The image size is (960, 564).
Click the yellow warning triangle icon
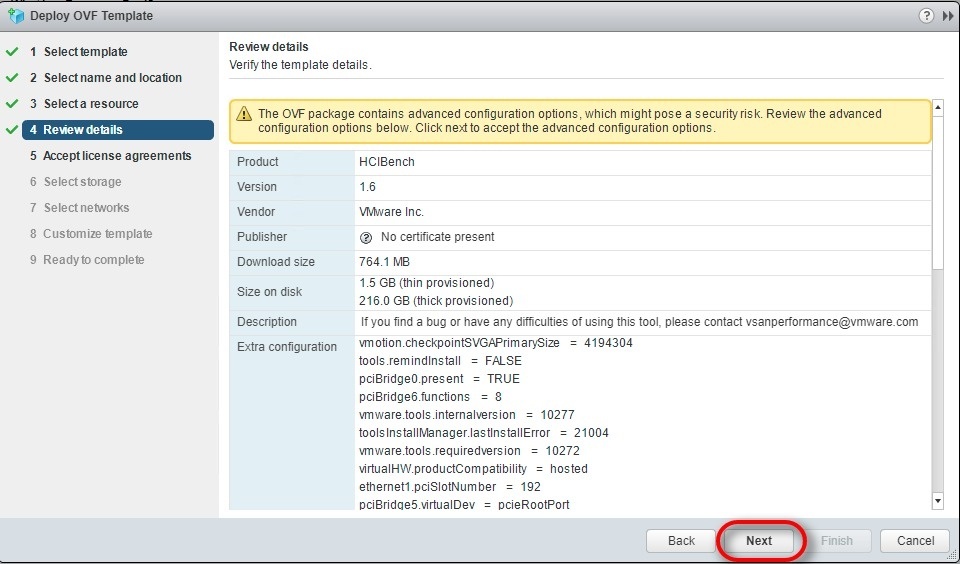coord(243,114)
